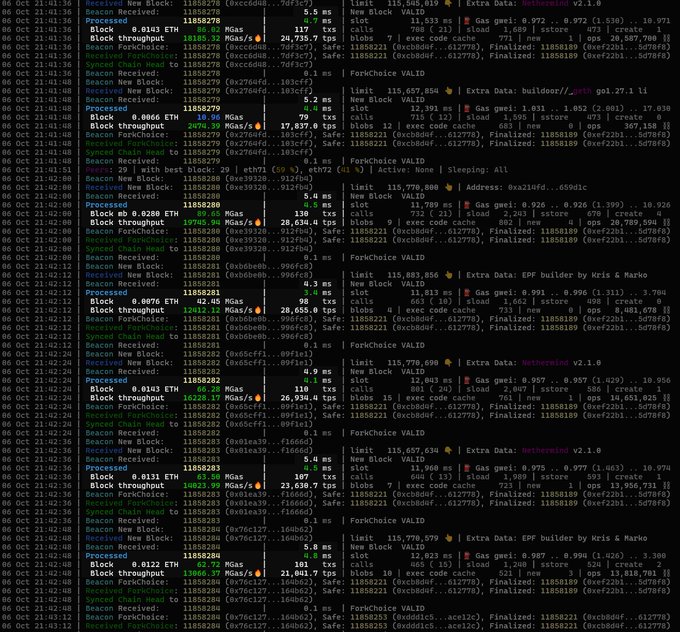Click the fuel pump icon before Gas gwei 0.975

(467, 468)
